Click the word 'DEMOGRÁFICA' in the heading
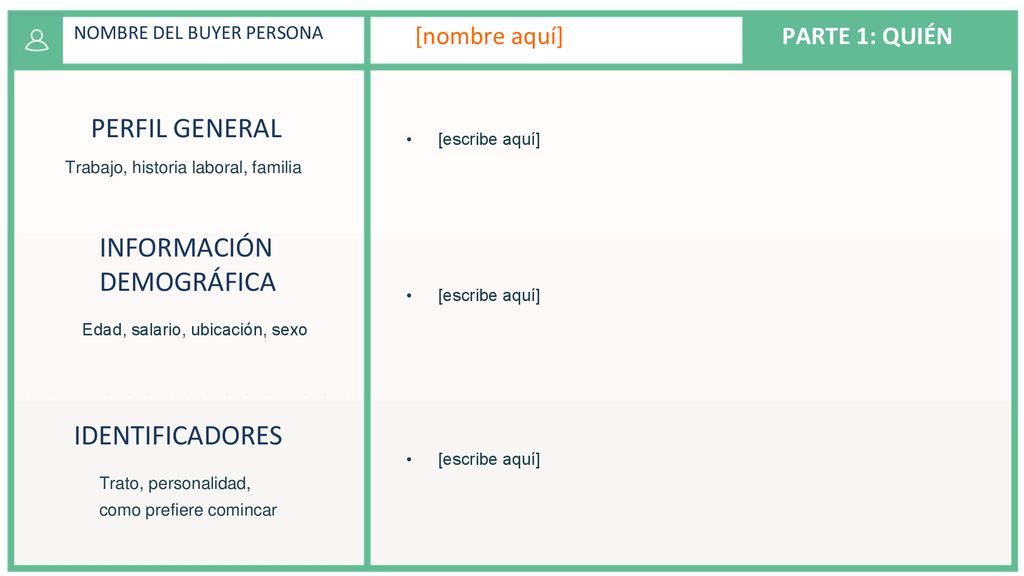The width and height of the screenshot is (1024, 576). coord(187,282)
